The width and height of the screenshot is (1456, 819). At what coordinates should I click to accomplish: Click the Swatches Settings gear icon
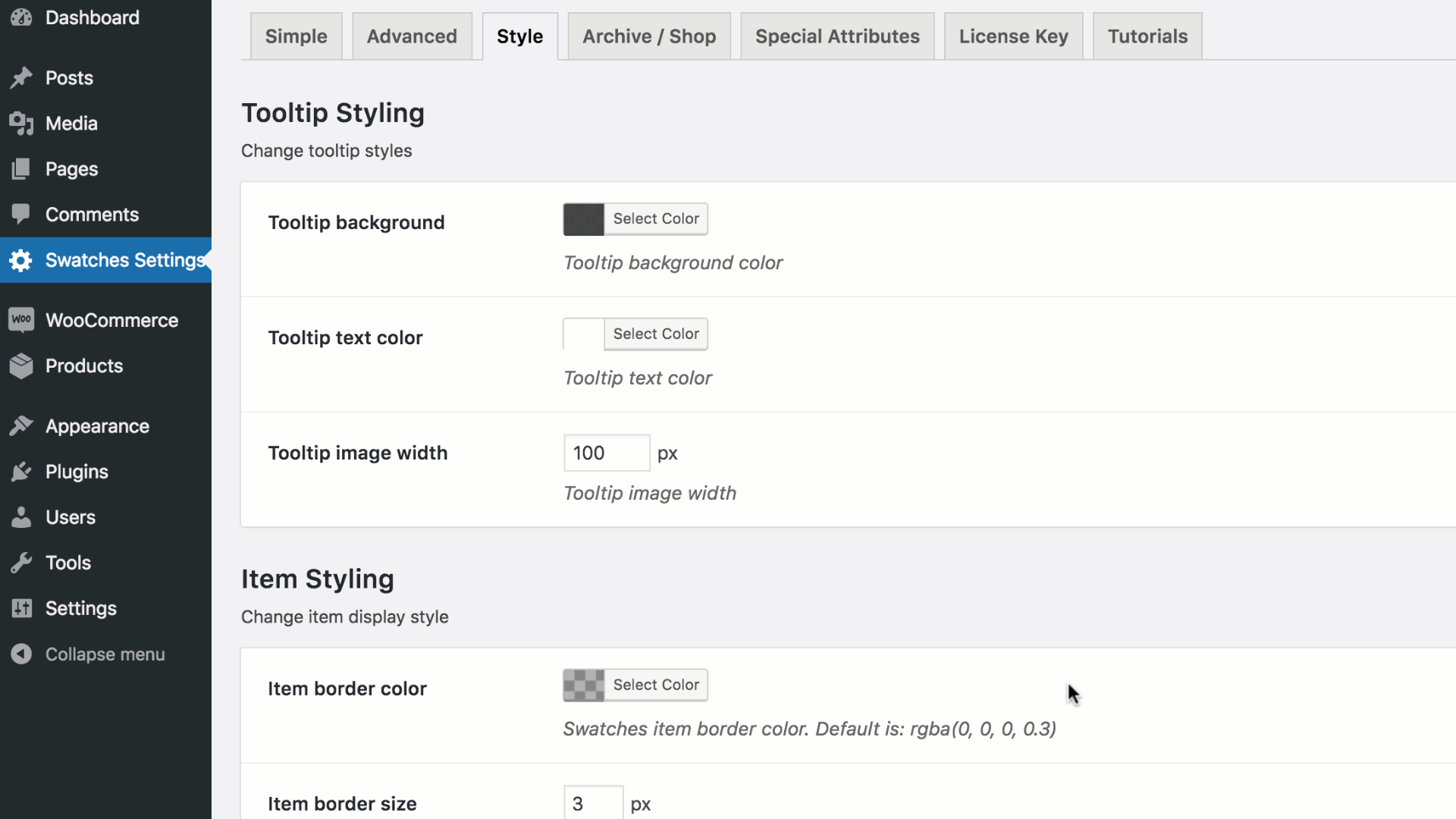point(21,260)
